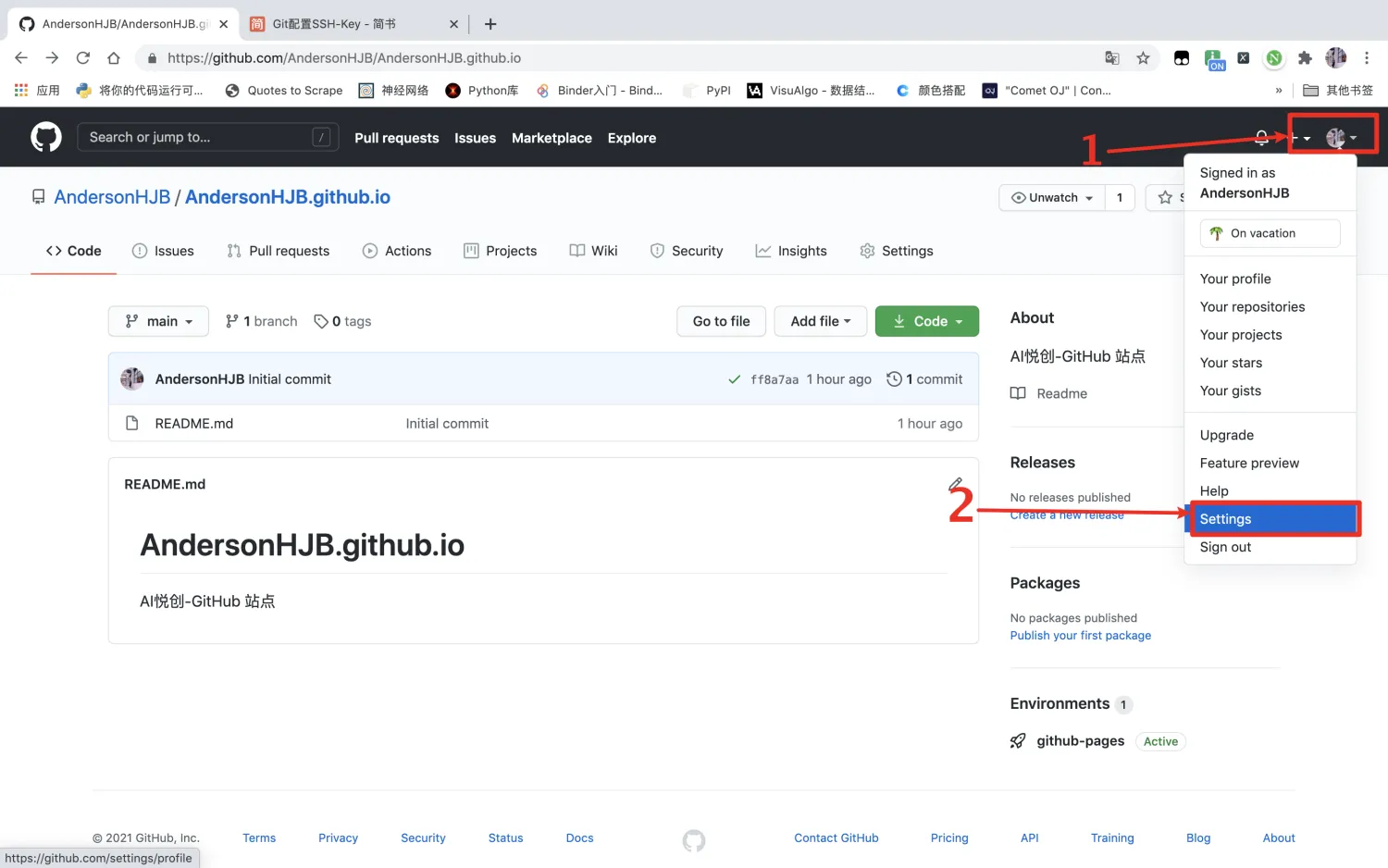Open the Insights tab
This screenshot has height=868, width=1388.
point(791,251)
